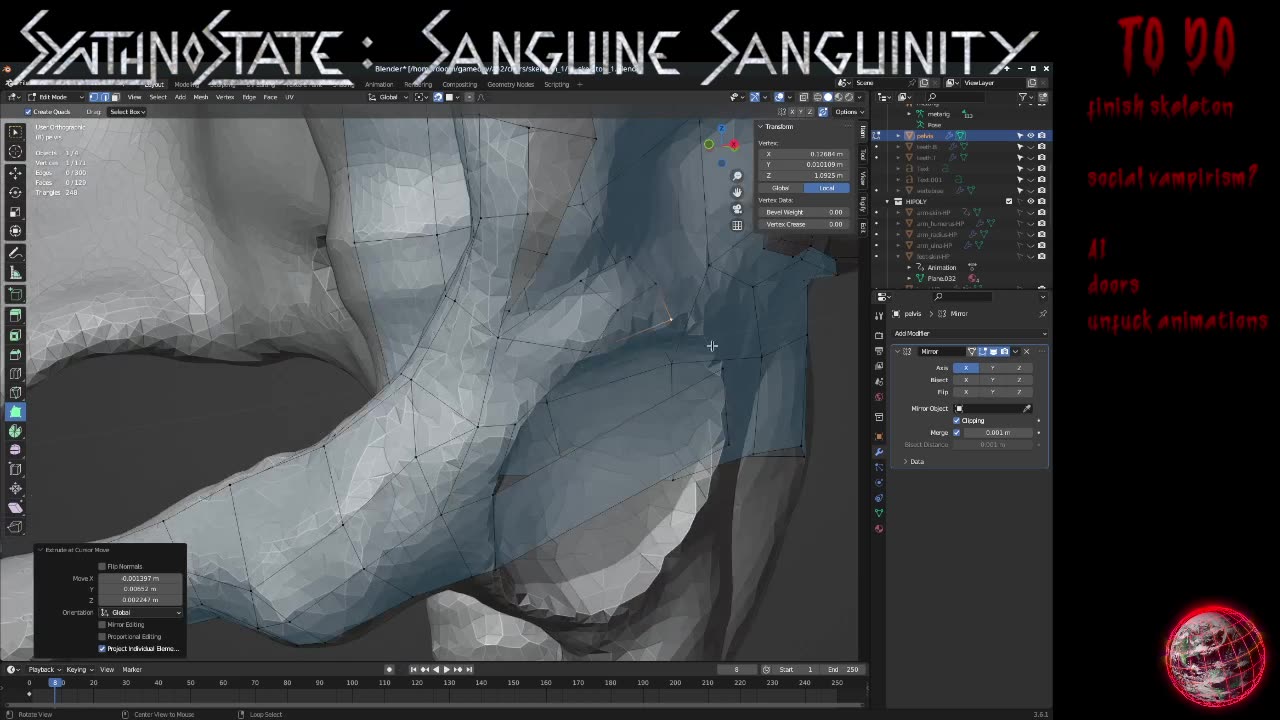Expand the Data section of Mirror modifier
Image resolution: width=1280 pixels, height=720 pixels.
912,461
